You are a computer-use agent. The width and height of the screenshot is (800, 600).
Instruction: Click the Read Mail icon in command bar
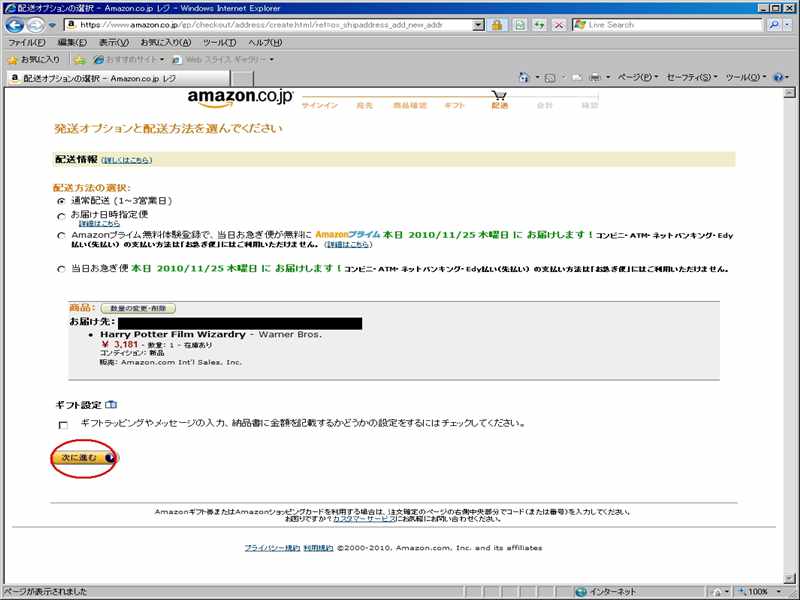(577, 78)
